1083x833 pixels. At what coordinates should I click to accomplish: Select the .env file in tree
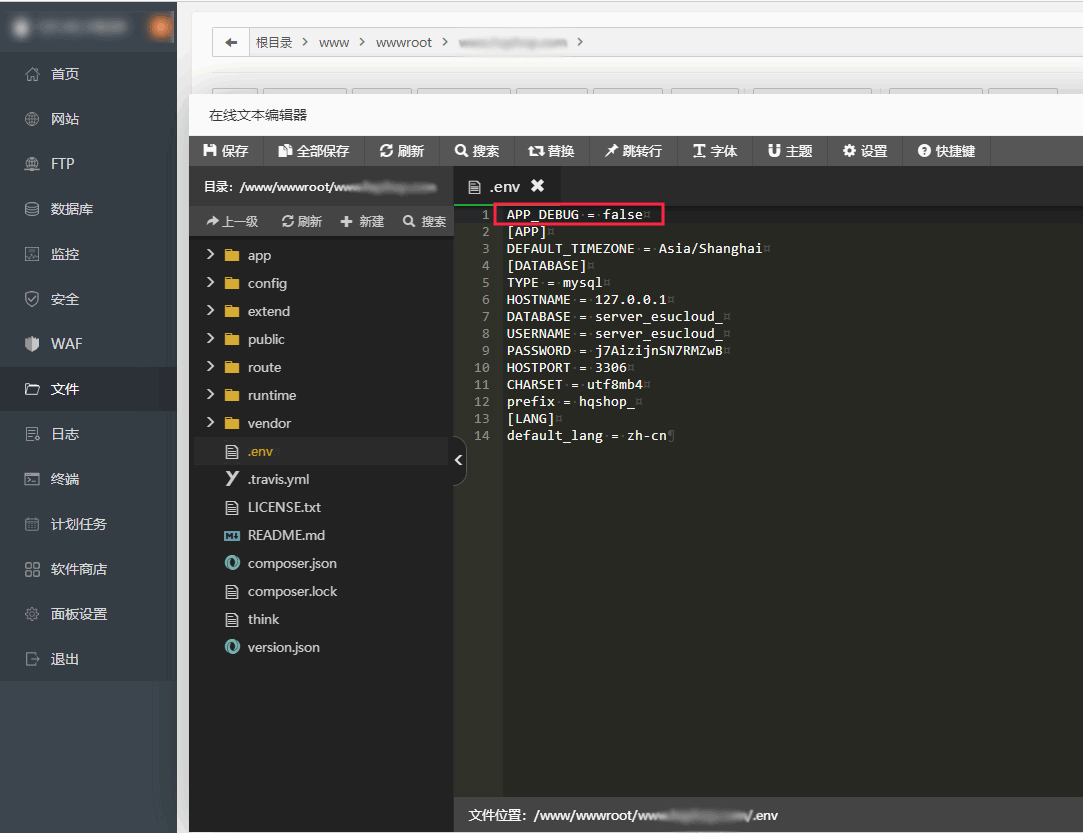(x=321, y=451)
